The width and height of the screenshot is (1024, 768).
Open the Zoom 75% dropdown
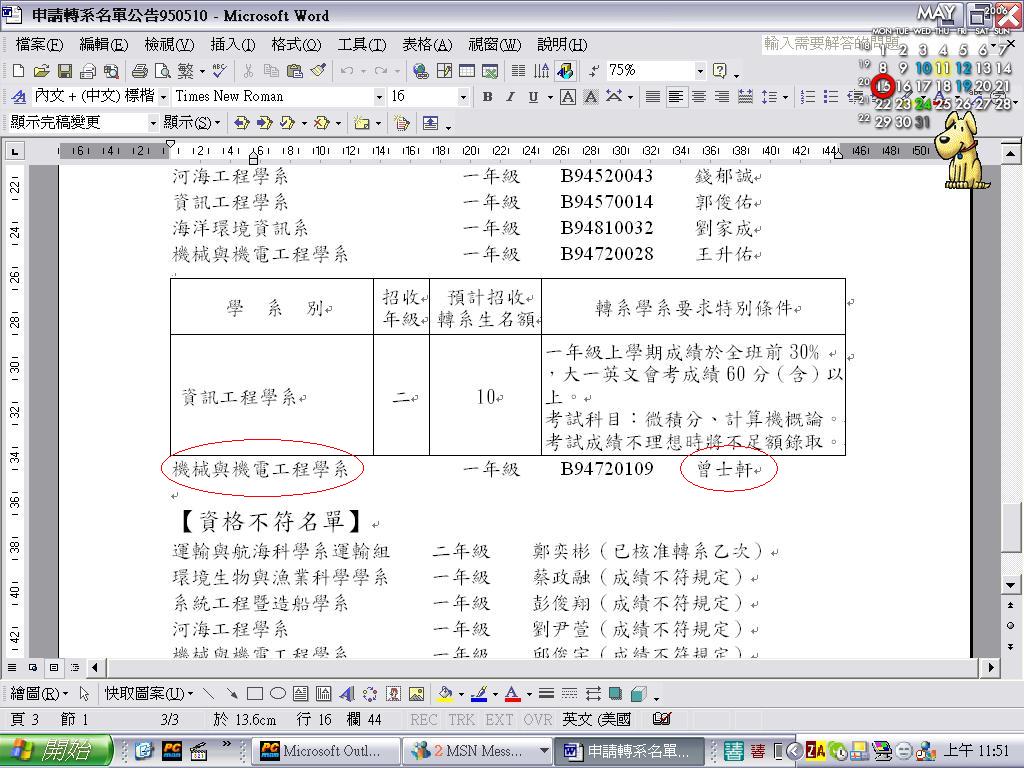pyautogui.click(x=699, y=71)
